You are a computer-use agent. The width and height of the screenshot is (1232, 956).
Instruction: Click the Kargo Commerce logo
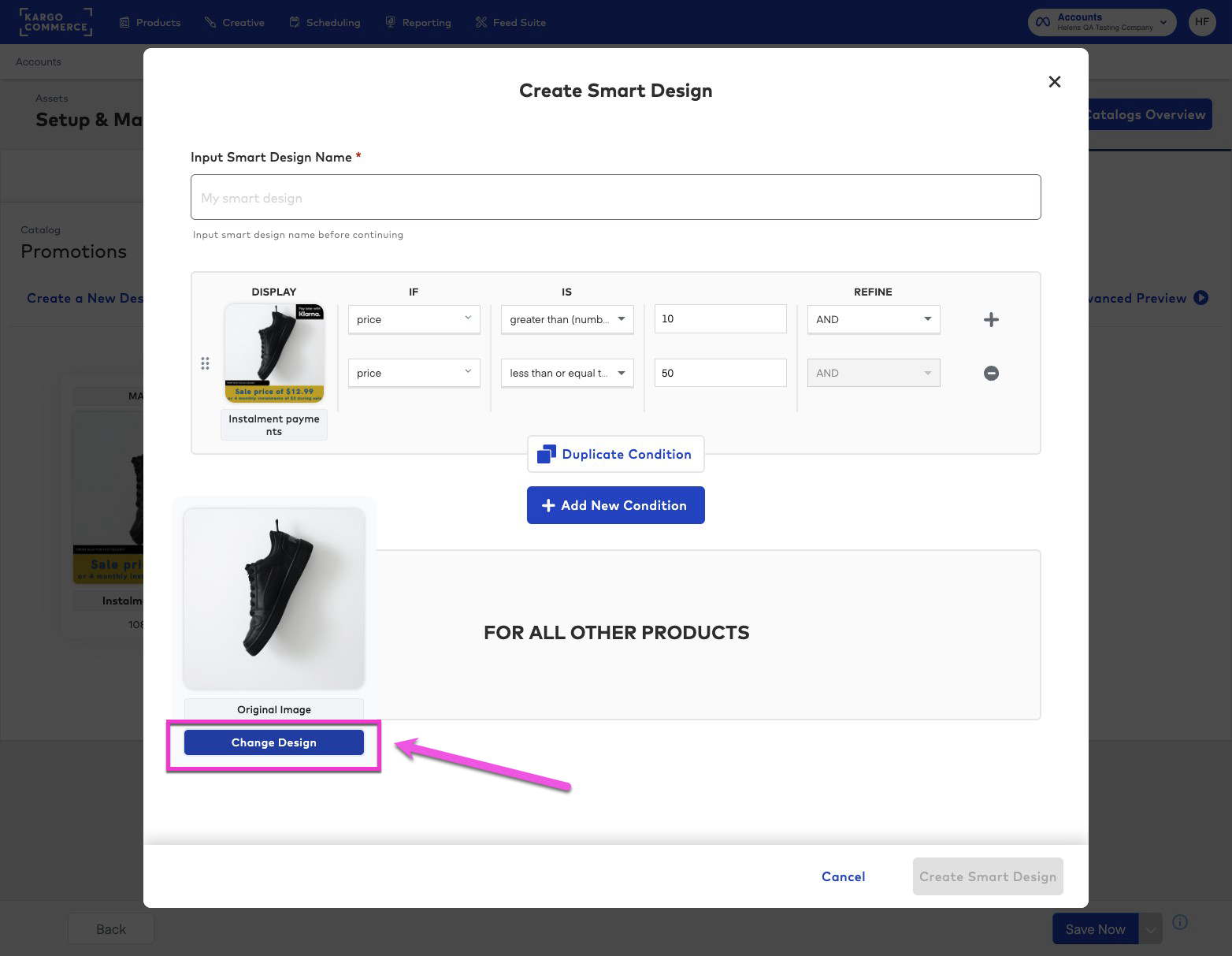(x=56, y=22)
